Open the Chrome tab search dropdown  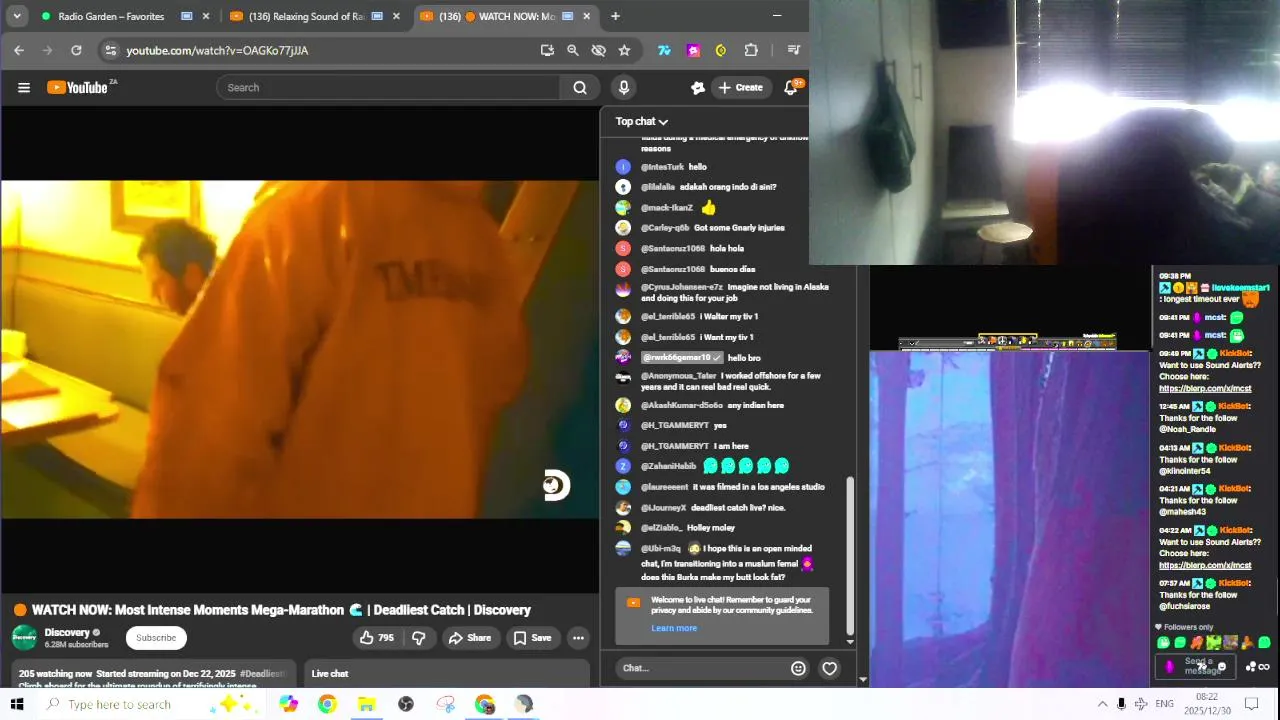(16, 16)
